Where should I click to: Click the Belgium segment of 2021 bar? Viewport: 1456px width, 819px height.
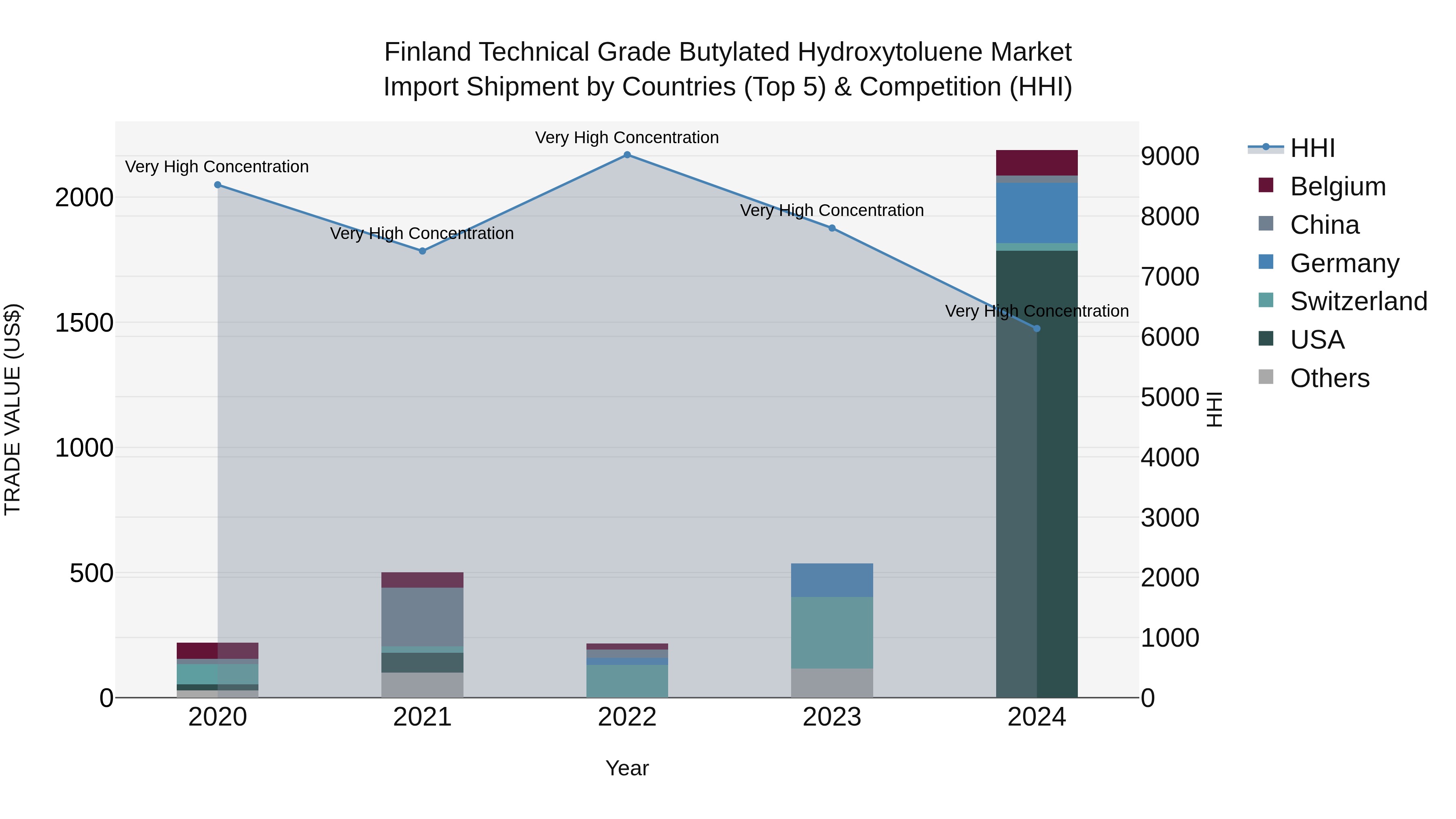coord(422,580)
